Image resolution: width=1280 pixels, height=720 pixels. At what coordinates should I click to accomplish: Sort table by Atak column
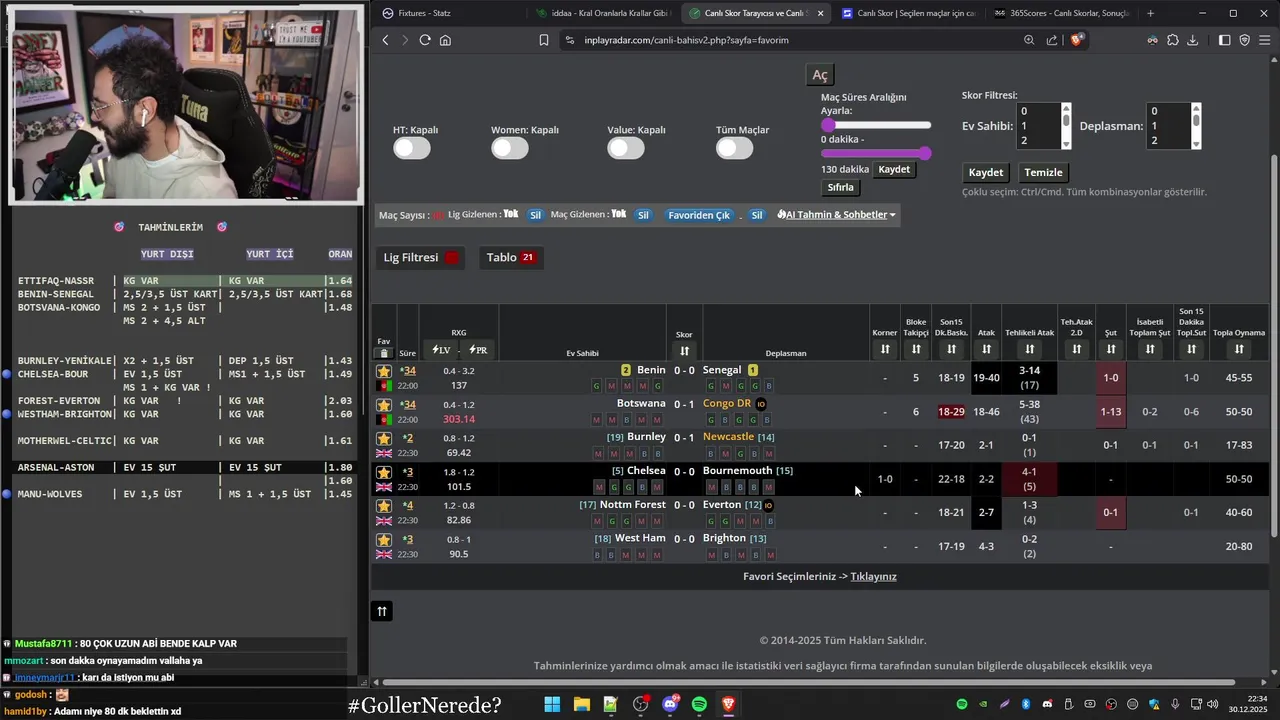(986, 349)
